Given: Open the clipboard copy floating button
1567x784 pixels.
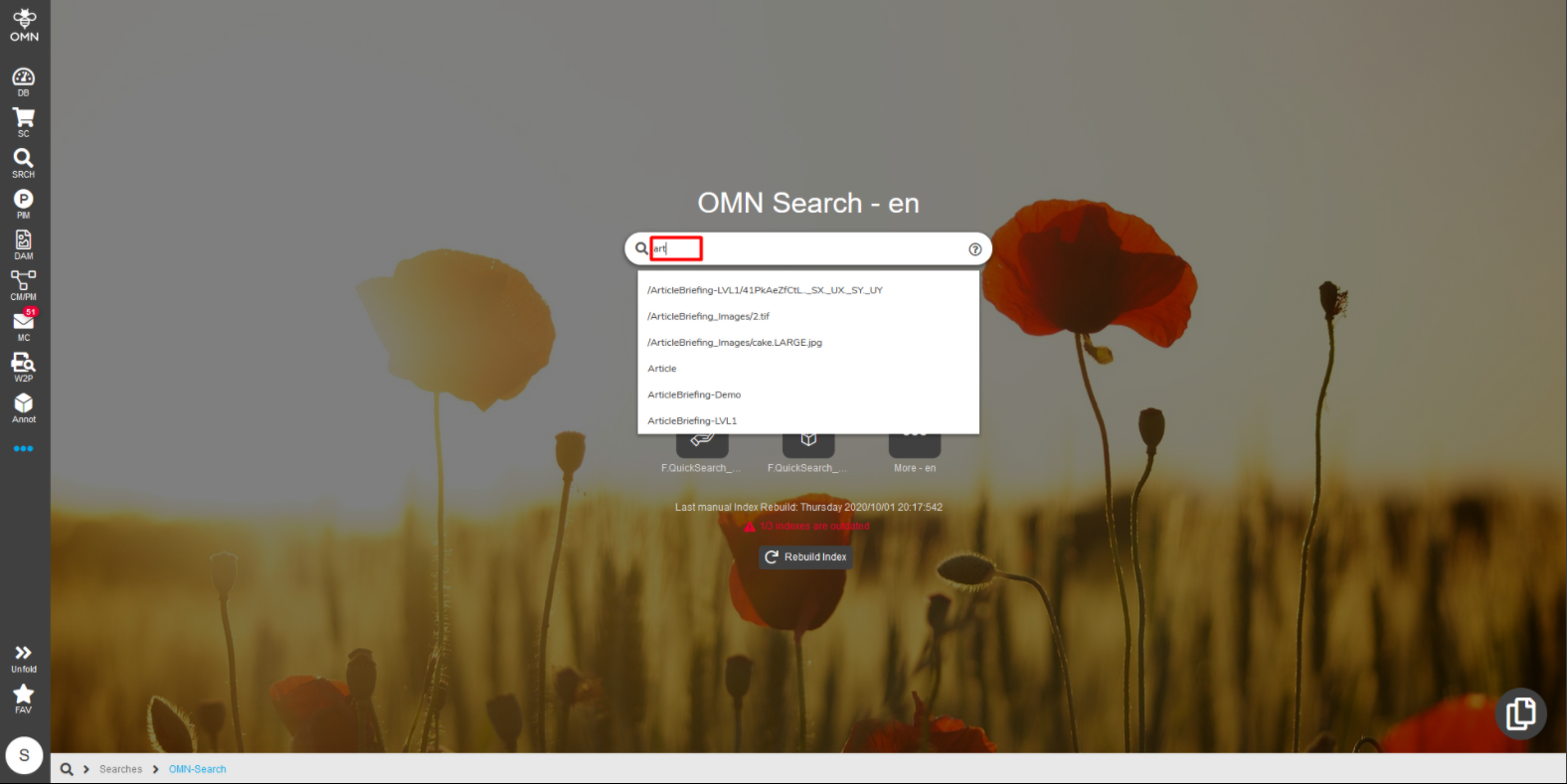Looking at the screenshot, I should (1521, 713).
